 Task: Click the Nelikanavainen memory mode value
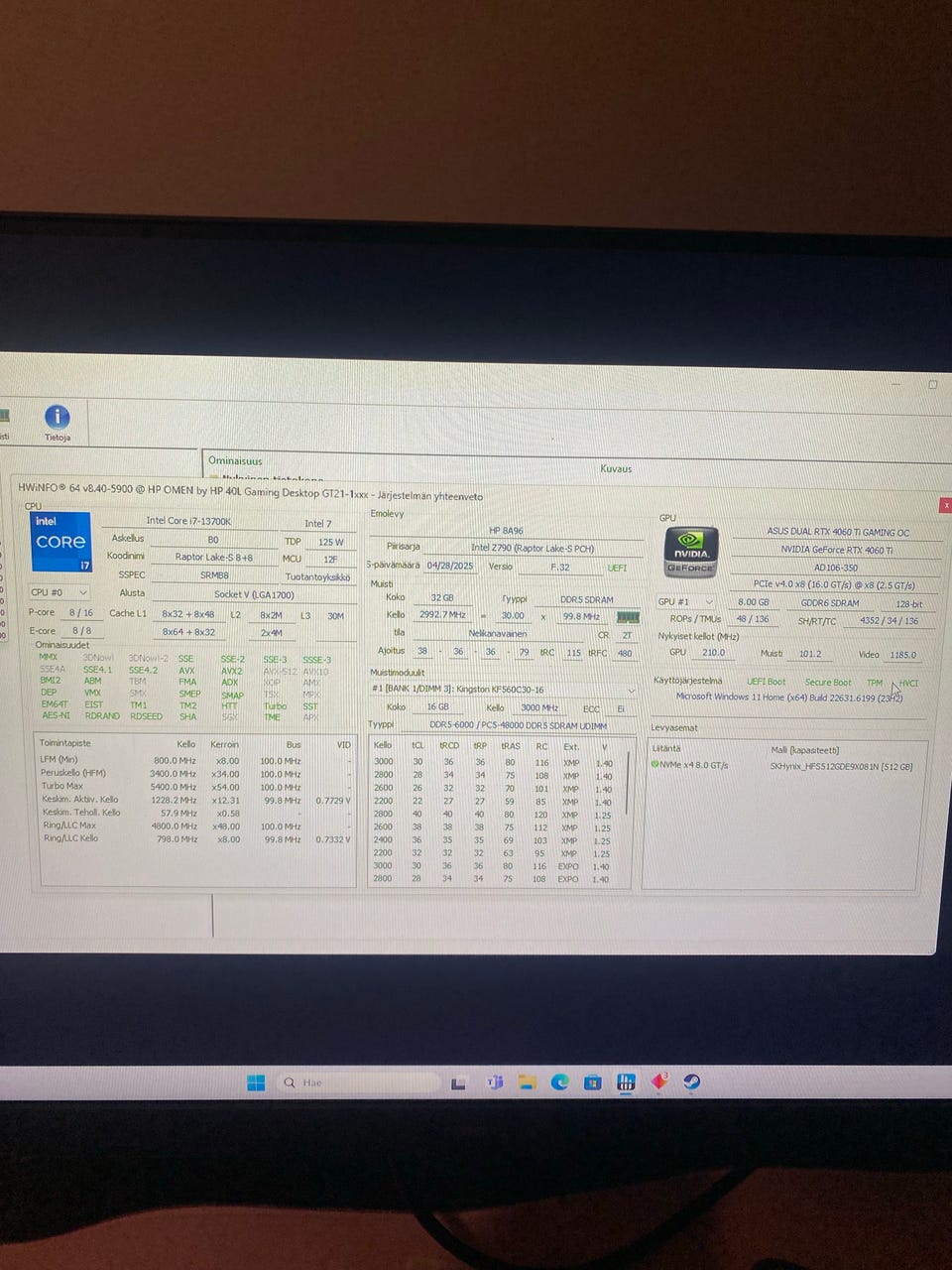498,633
